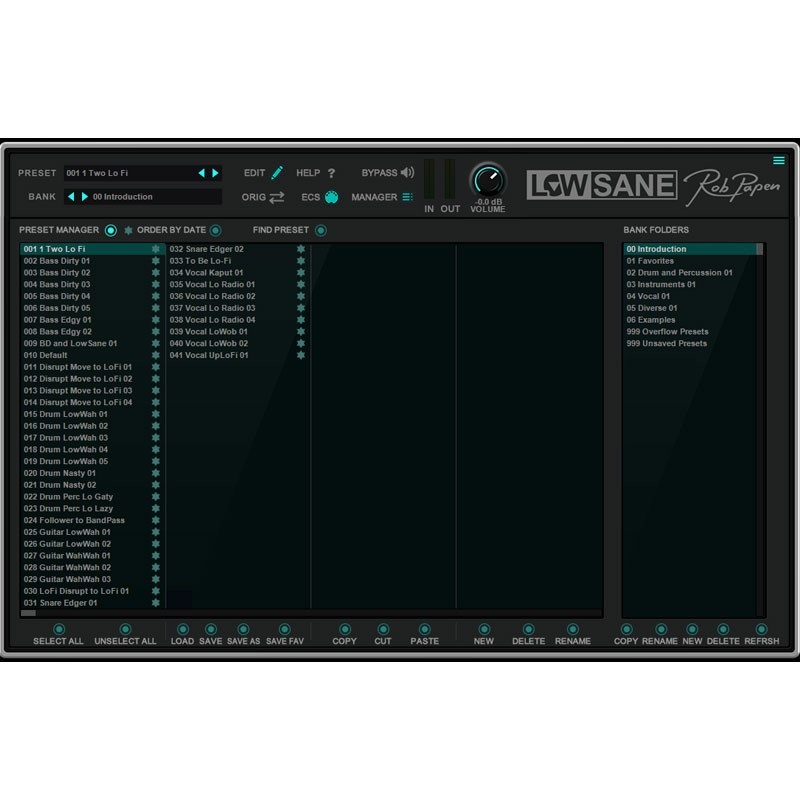This screenshot has height=800, width=800.
Task: Click favorite star for 001 1 Two Lo Fi
Action: click(x=156, y=249)
